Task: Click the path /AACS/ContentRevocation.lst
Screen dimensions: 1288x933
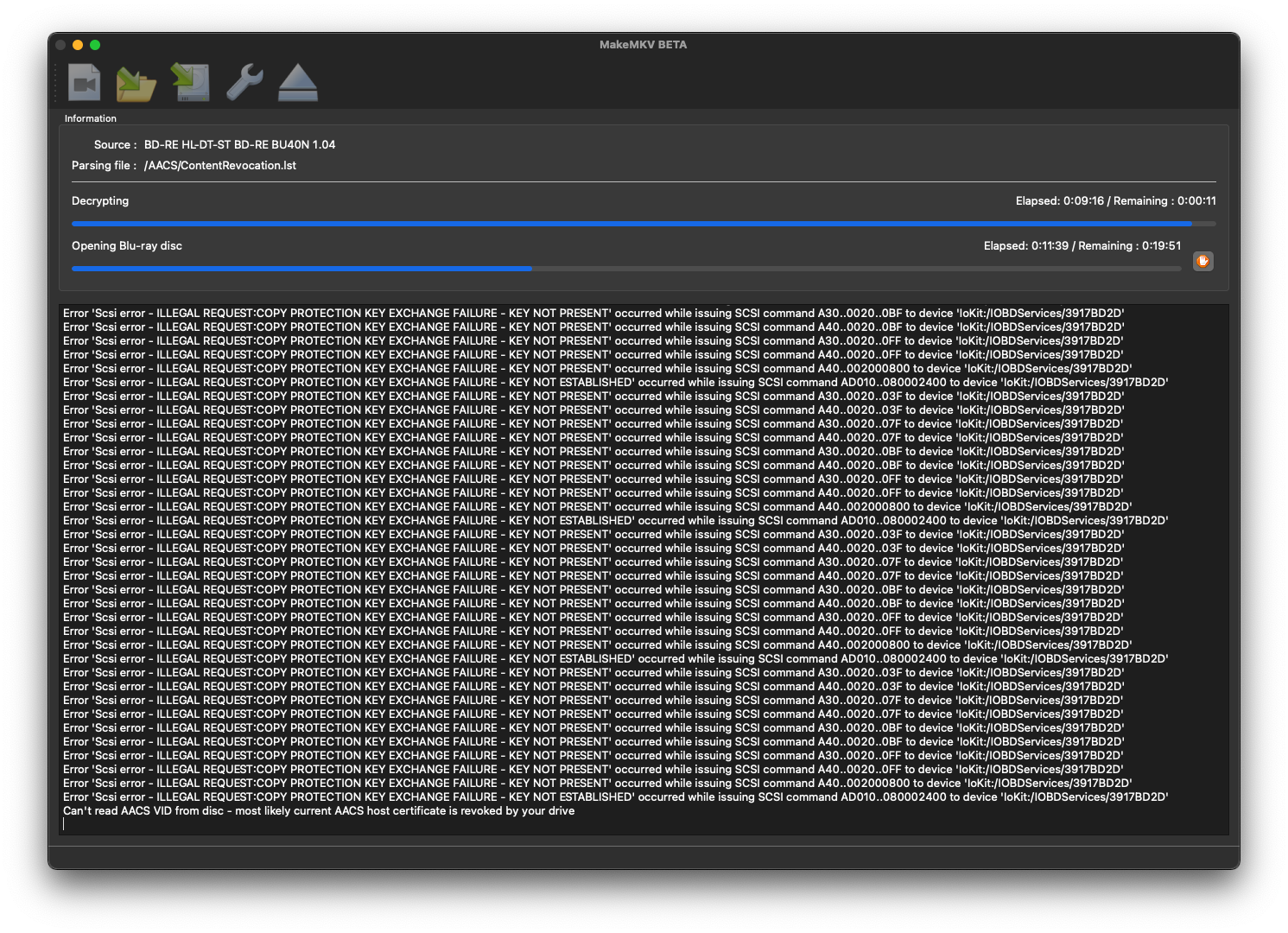Action: (x=220, y=165)
